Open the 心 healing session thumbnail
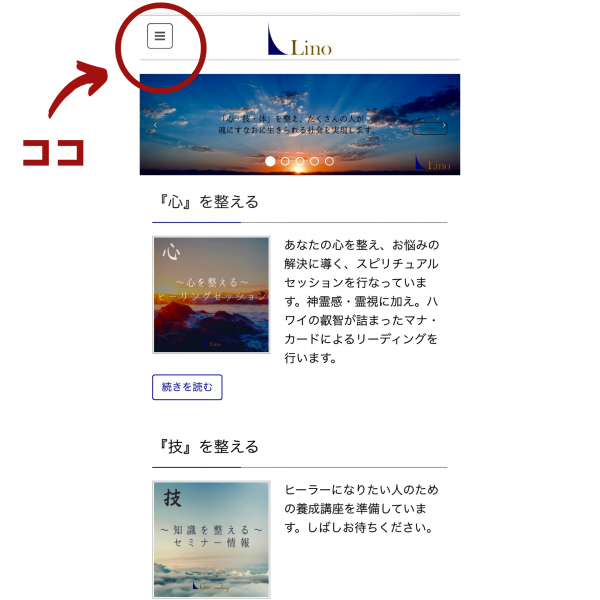 click(211, 295)
